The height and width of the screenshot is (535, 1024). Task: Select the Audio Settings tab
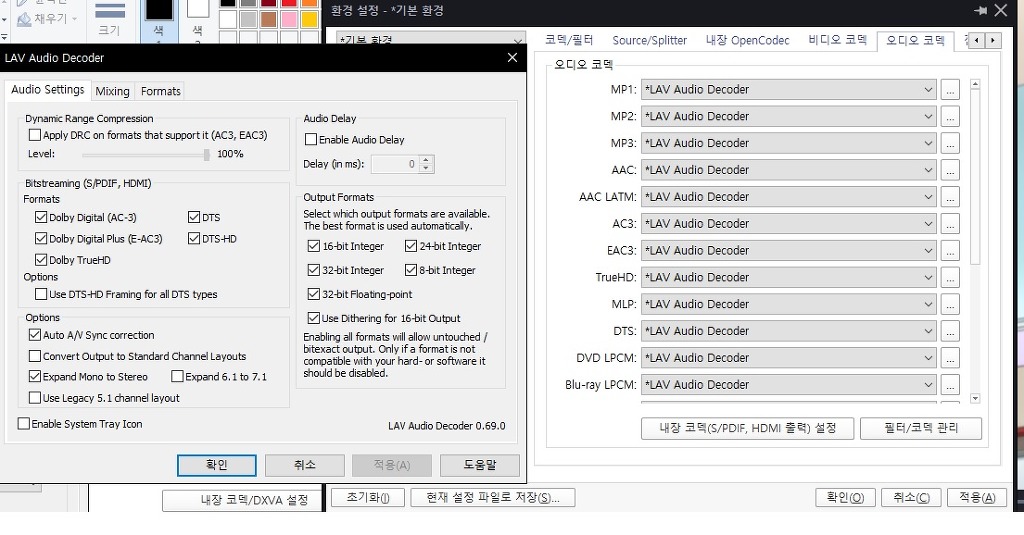(48, 89)
